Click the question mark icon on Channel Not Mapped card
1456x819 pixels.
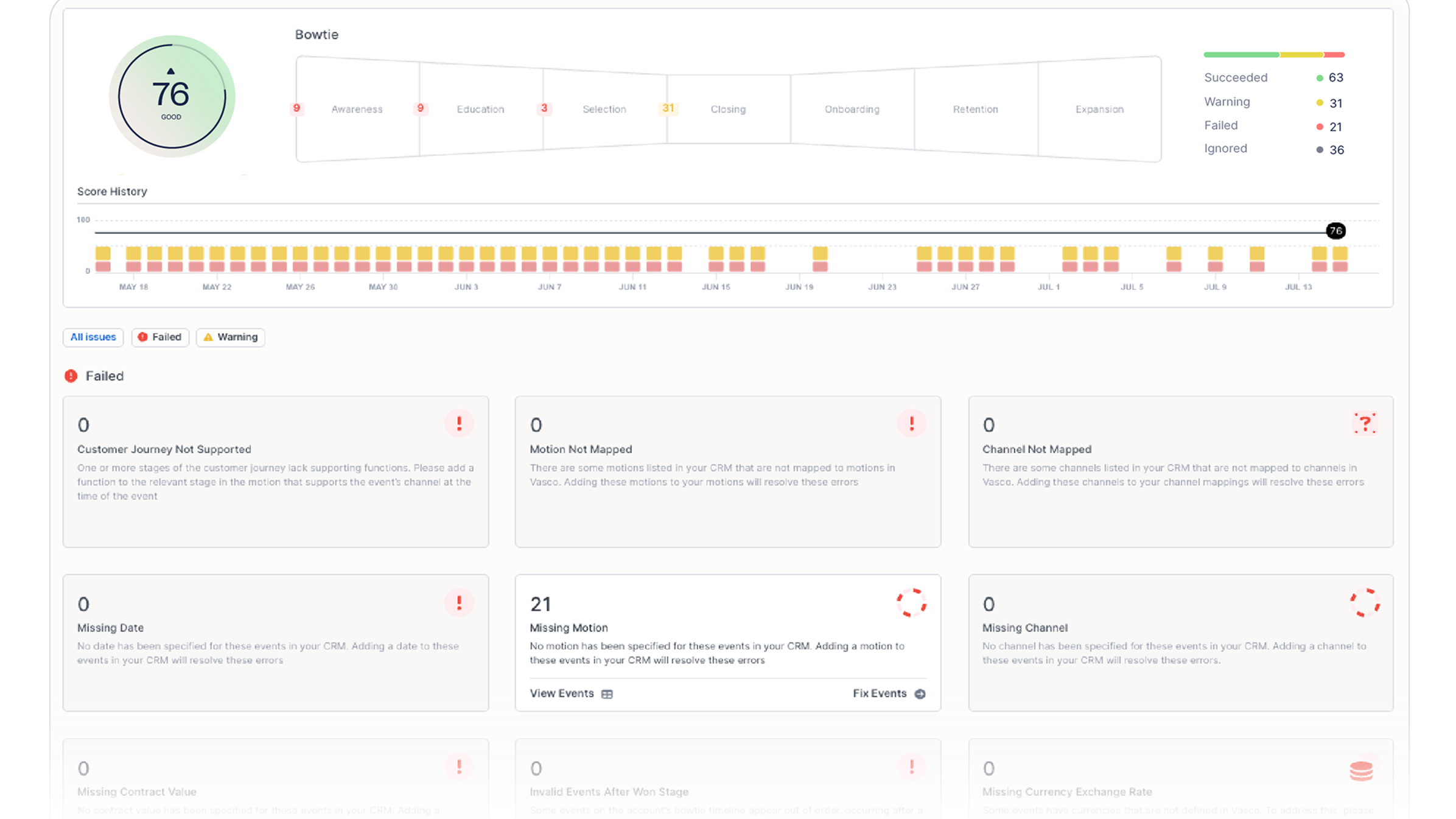click(1366, 423)
